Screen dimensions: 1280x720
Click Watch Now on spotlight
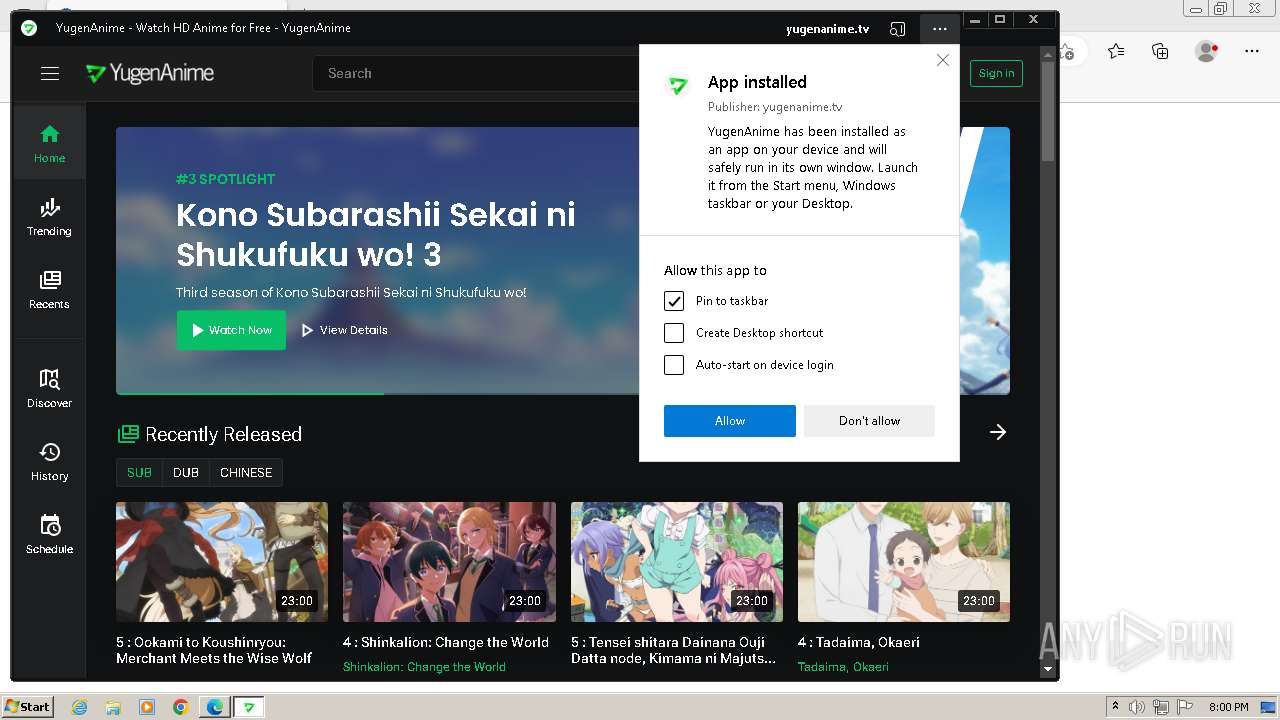[231, 330]
